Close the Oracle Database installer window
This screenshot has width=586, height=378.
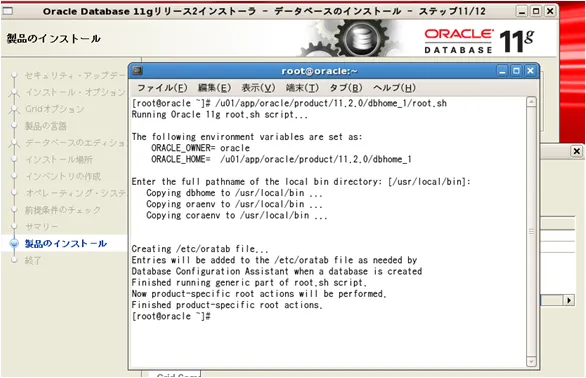click(550, 11)
